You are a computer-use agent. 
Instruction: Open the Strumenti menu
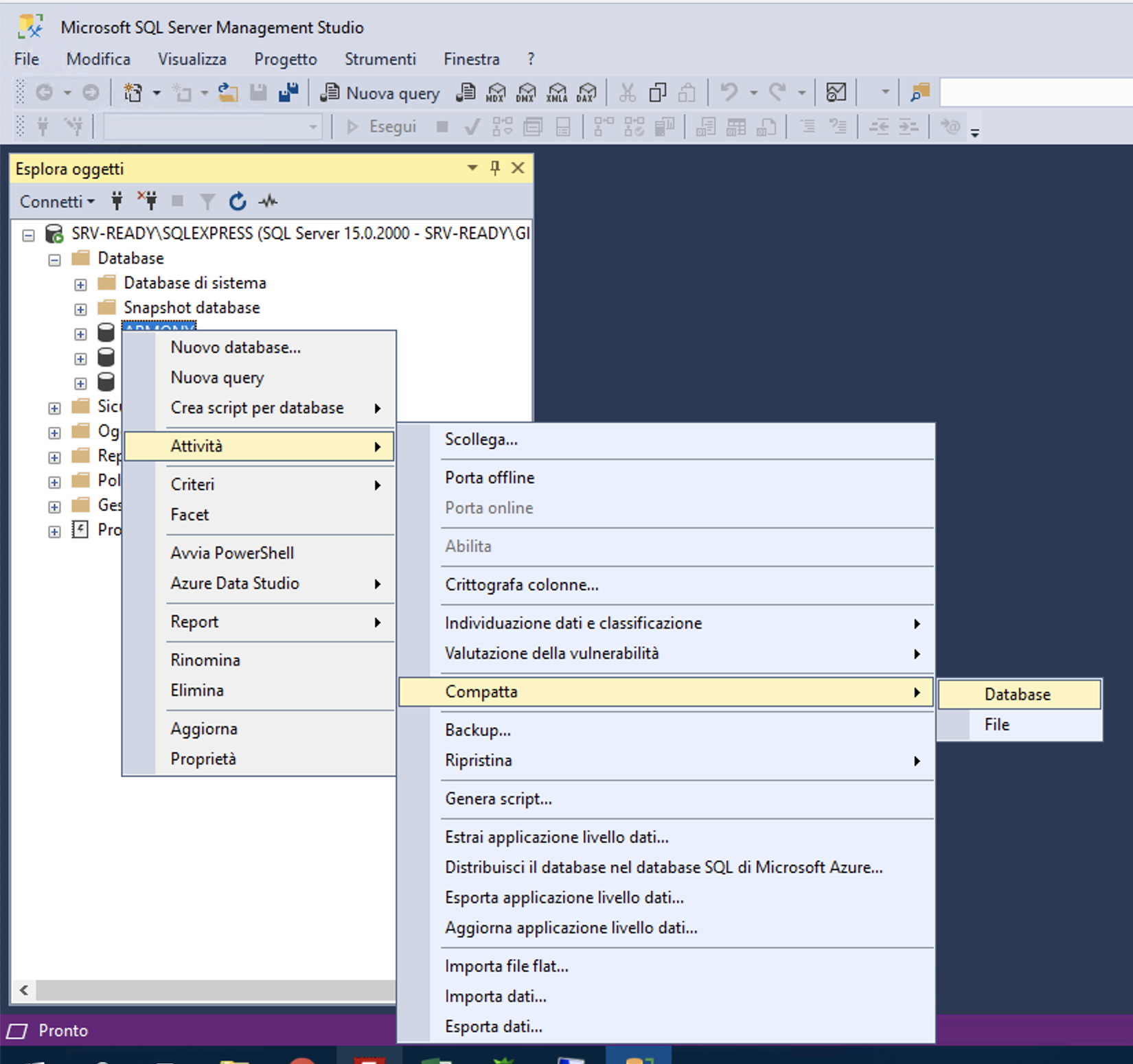(380, 59)
